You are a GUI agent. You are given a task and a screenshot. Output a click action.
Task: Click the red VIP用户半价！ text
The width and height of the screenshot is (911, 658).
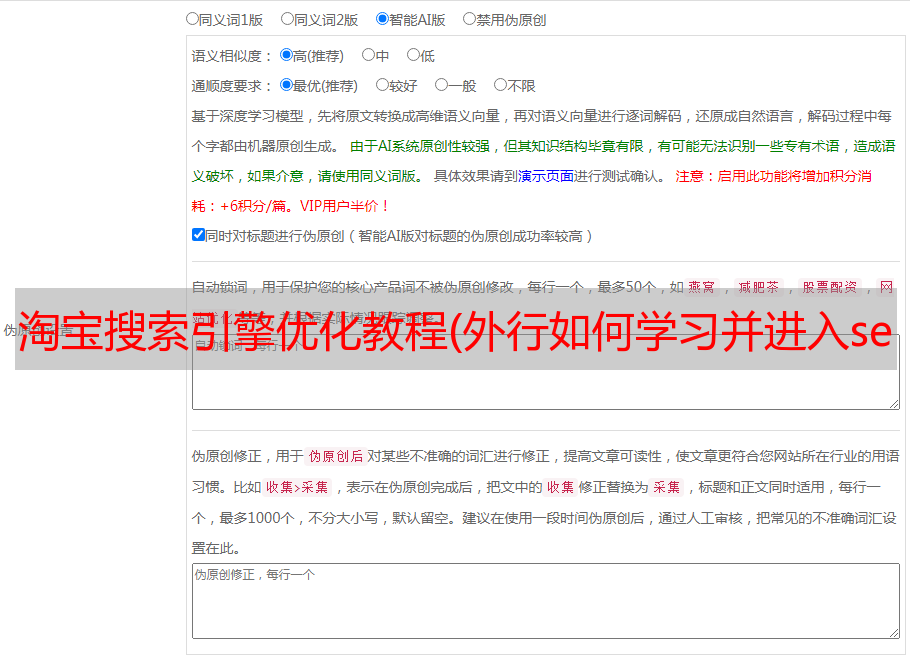coord(345,206)
